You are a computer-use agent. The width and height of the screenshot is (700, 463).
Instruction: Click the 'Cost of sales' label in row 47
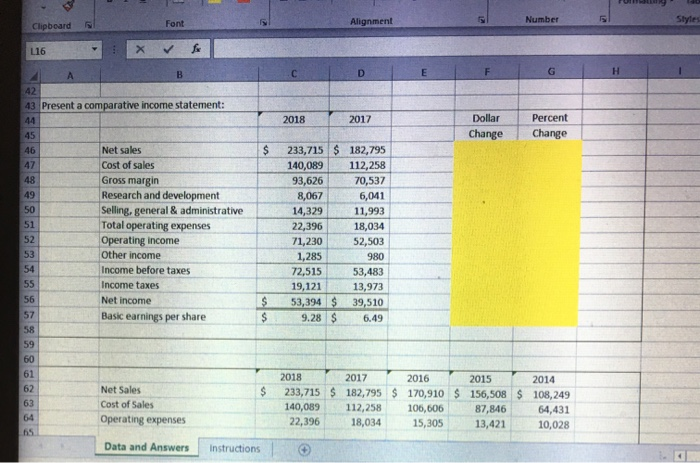coord(128,165)
